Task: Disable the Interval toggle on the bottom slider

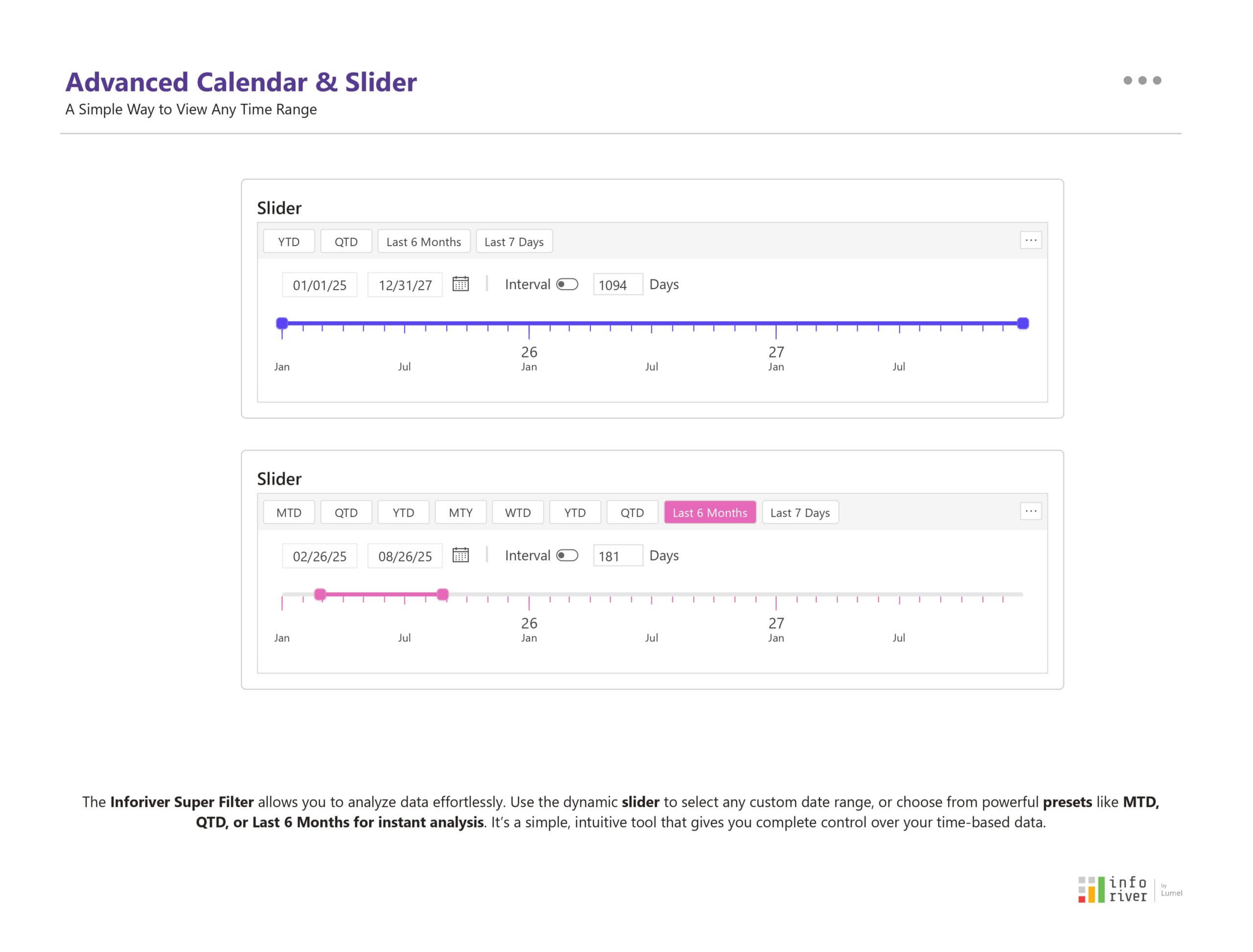Action: coord(567,556)
